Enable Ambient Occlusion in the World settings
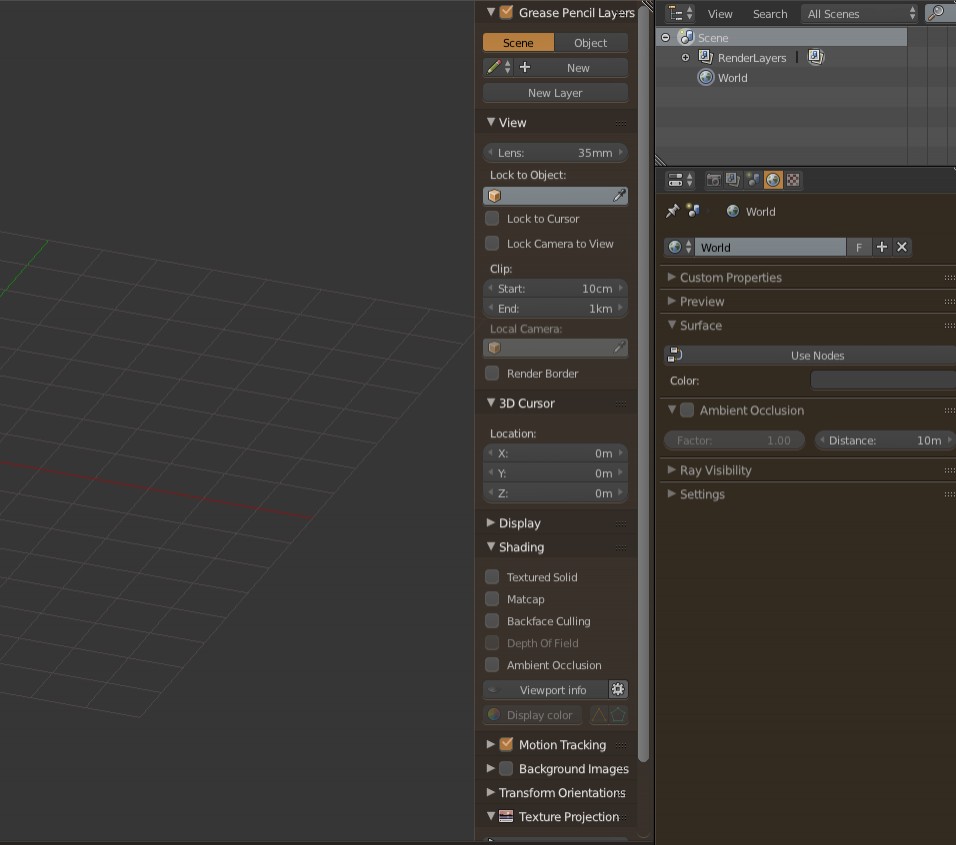 [687, 410]
